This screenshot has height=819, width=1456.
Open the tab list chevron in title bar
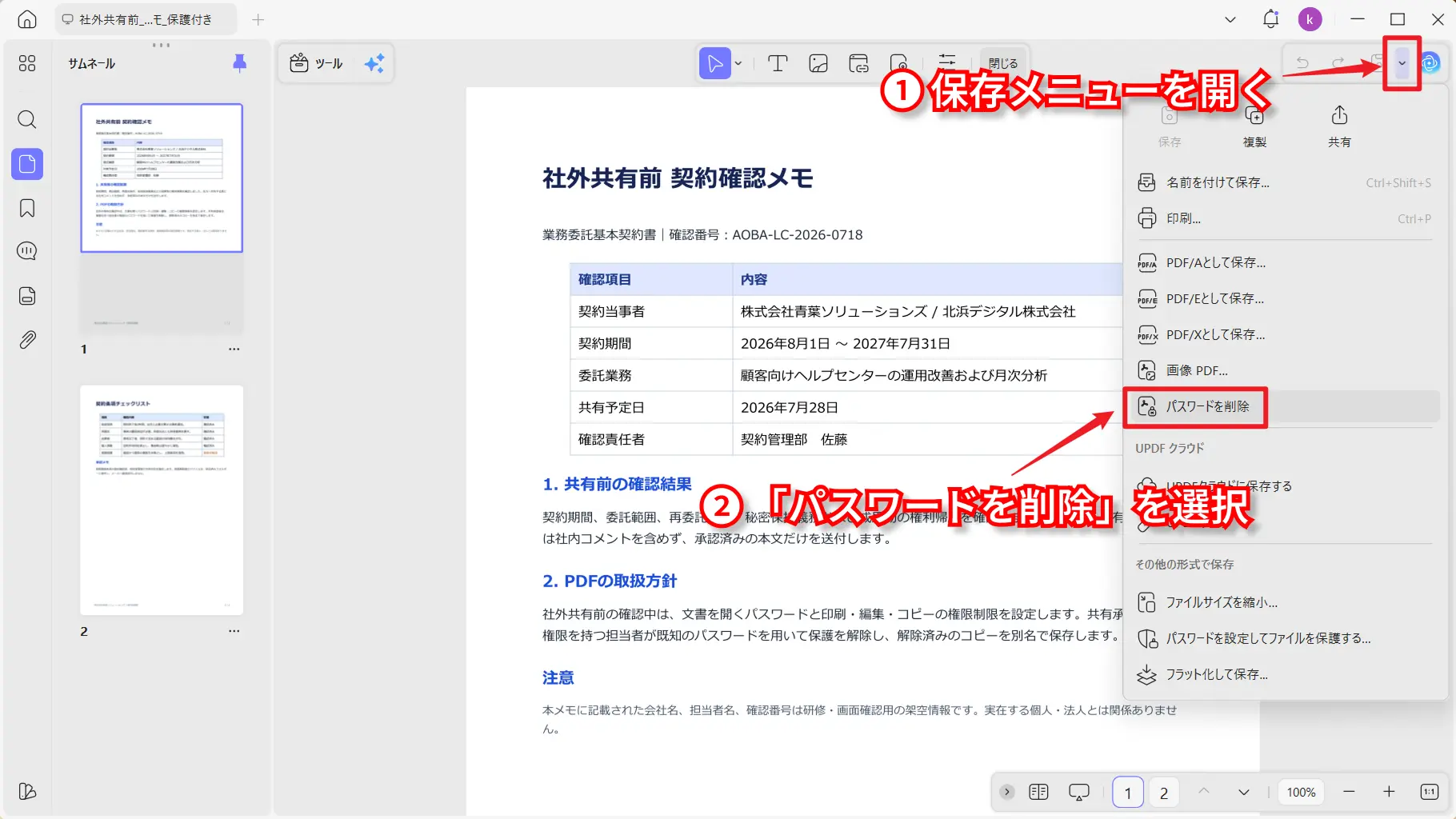1230,20
